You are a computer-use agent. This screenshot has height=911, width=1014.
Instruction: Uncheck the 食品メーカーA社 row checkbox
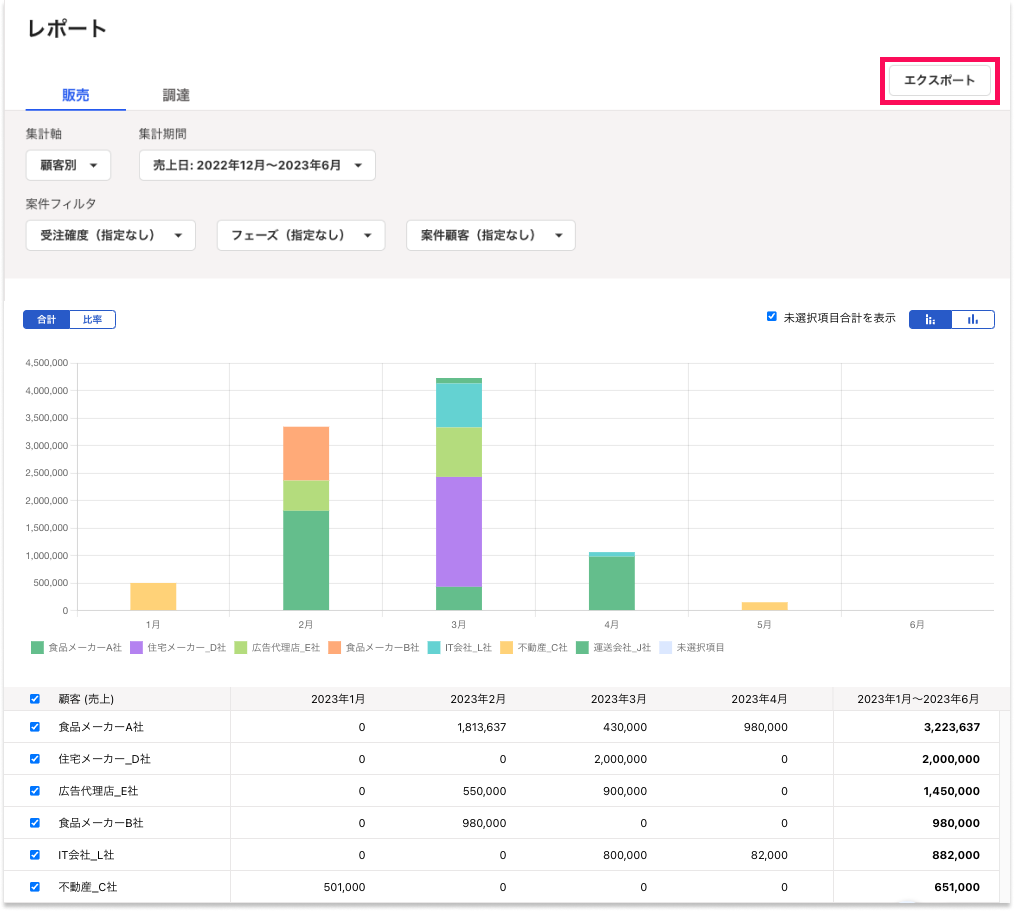pos(35,727)
